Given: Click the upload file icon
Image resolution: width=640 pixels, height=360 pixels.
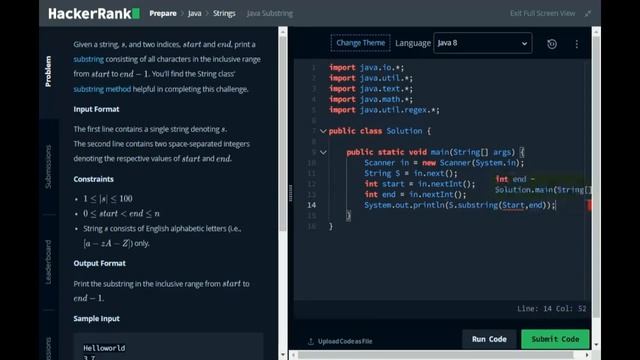Looking at the screenshot, I should [311, 341].
